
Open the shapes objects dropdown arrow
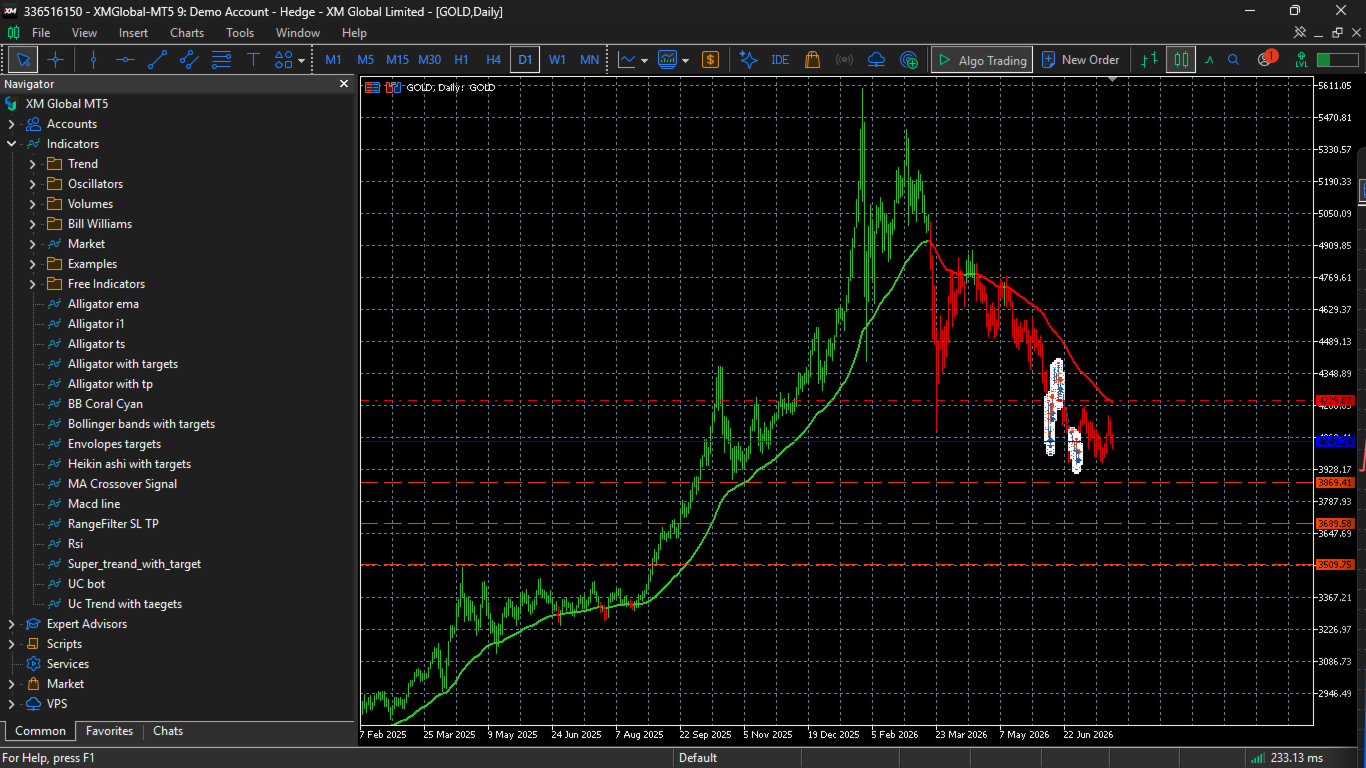coord(302,60)
